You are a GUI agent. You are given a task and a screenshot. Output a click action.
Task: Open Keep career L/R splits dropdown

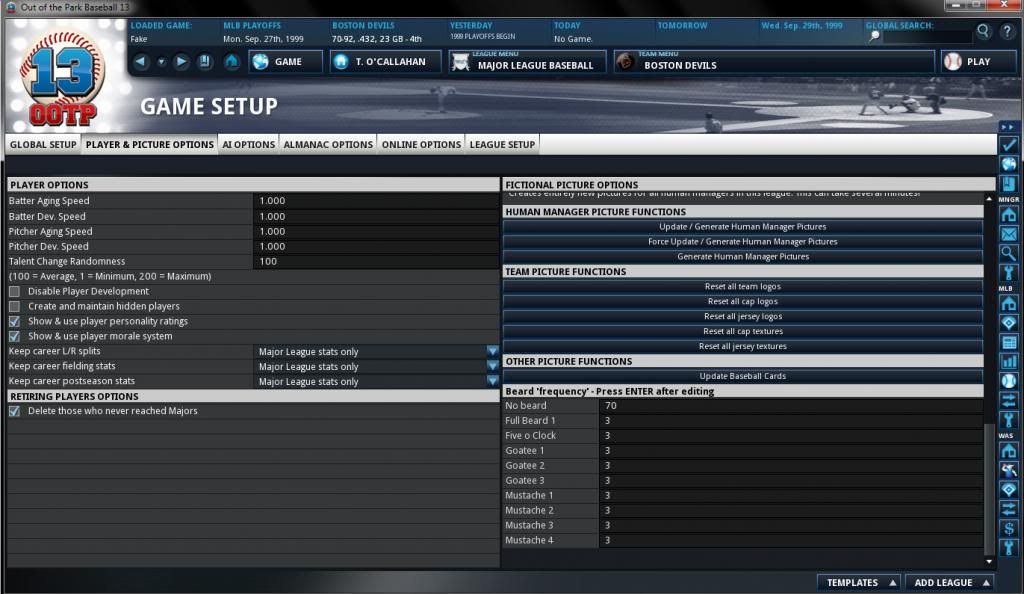[x=492, y=351]
